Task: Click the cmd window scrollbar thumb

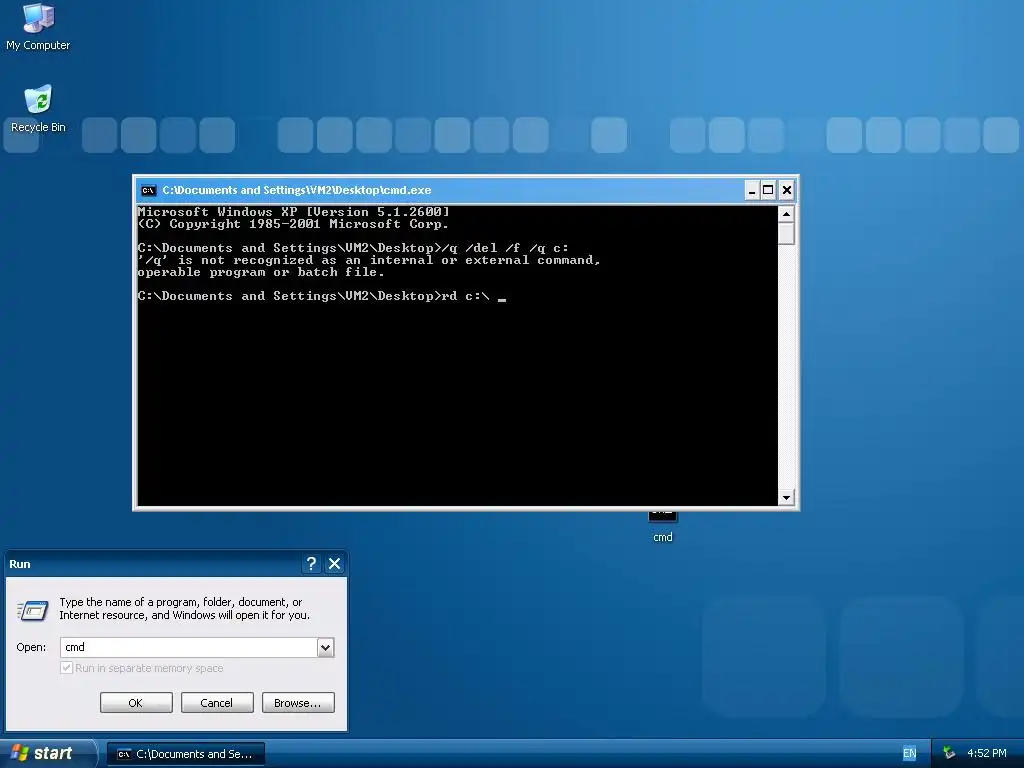Action: click(x=786, y=233)
